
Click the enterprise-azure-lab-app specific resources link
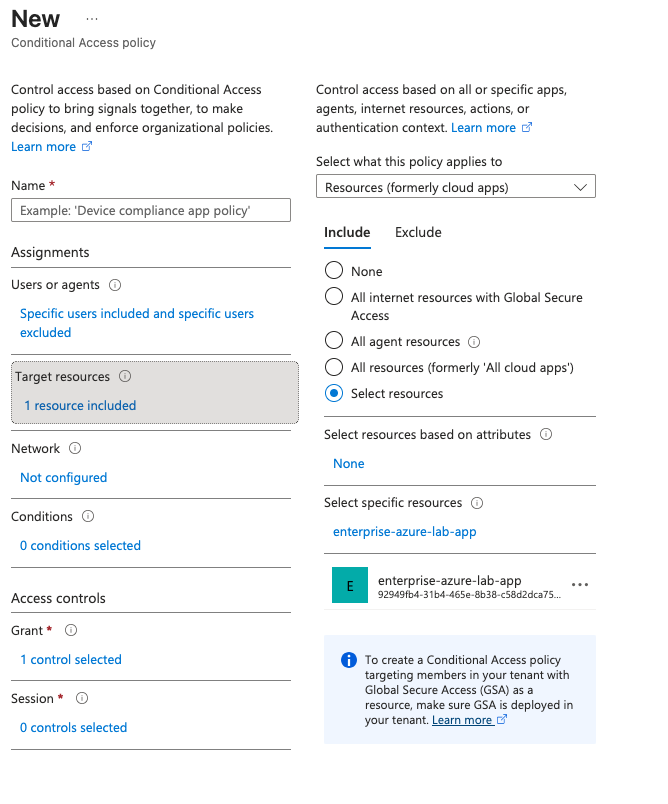[404, 532]
